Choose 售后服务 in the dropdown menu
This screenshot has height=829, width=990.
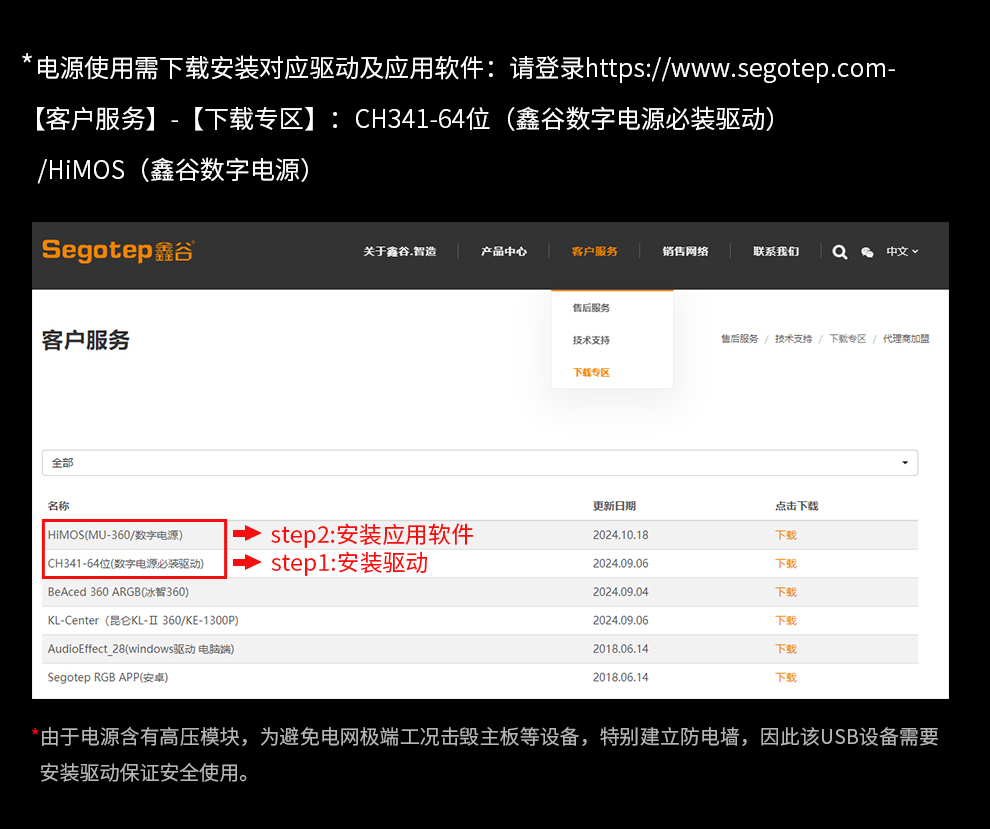[x=591, y=308]
